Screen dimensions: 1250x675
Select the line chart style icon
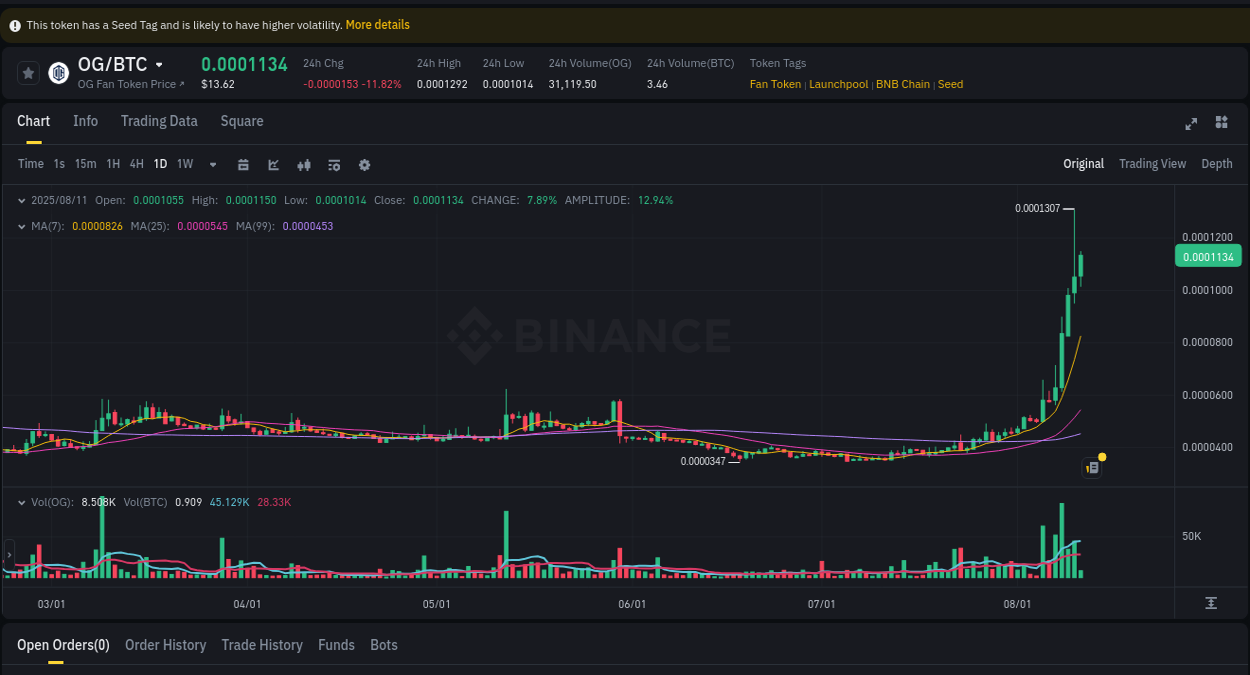point(273,164)
